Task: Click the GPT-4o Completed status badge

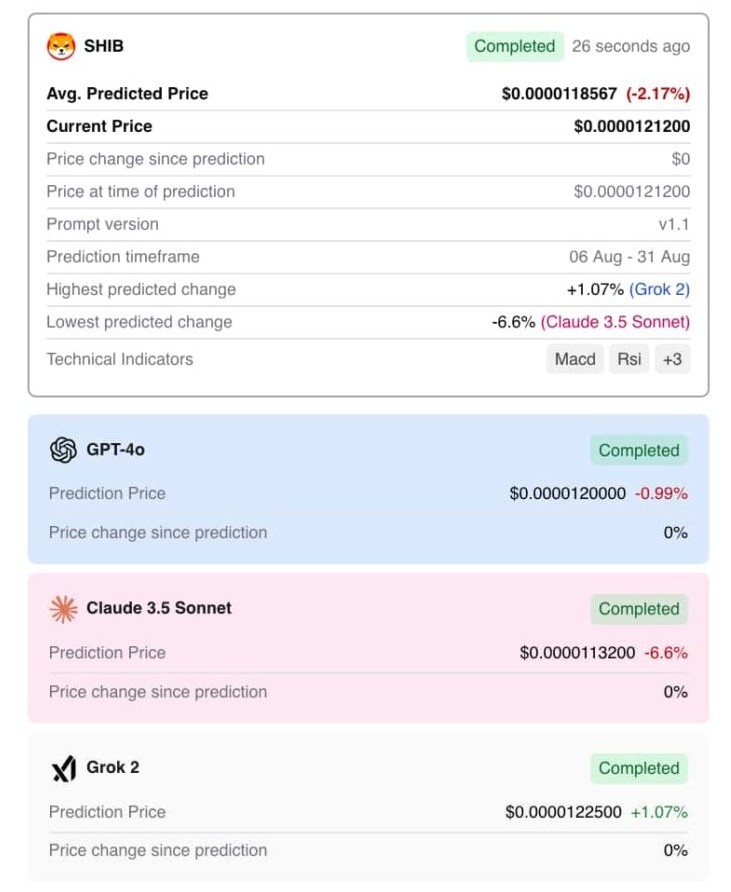Action: coord(639,450)
